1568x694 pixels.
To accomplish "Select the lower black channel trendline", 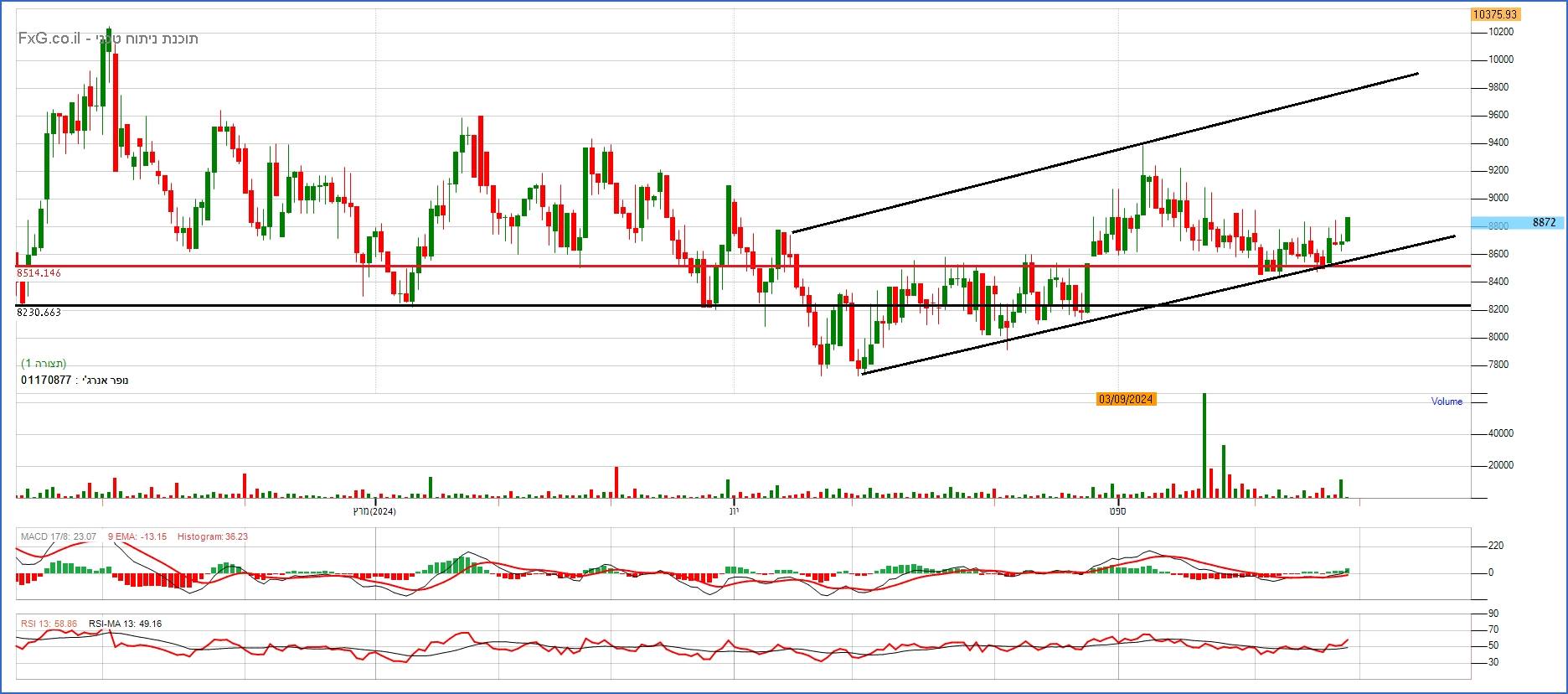I will pyautogui.click(x=1158, y=305).
